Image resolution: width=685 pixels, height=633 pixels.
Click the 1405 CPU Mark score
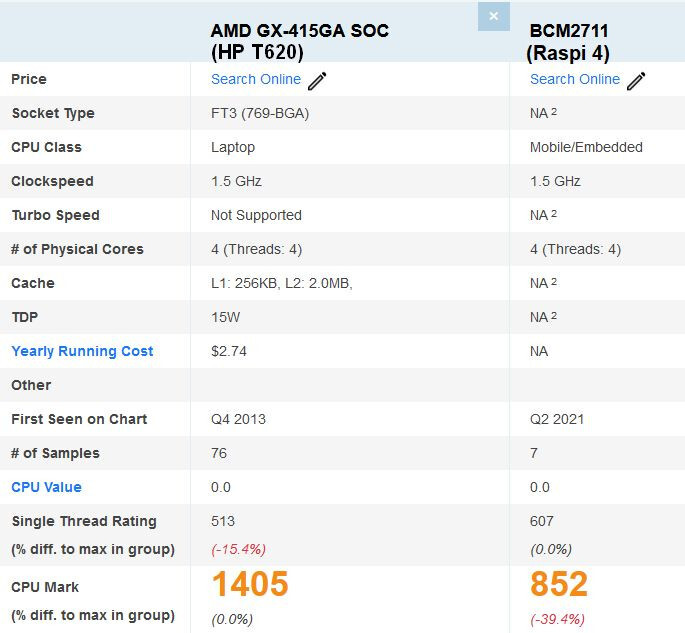tap(250, 584)
